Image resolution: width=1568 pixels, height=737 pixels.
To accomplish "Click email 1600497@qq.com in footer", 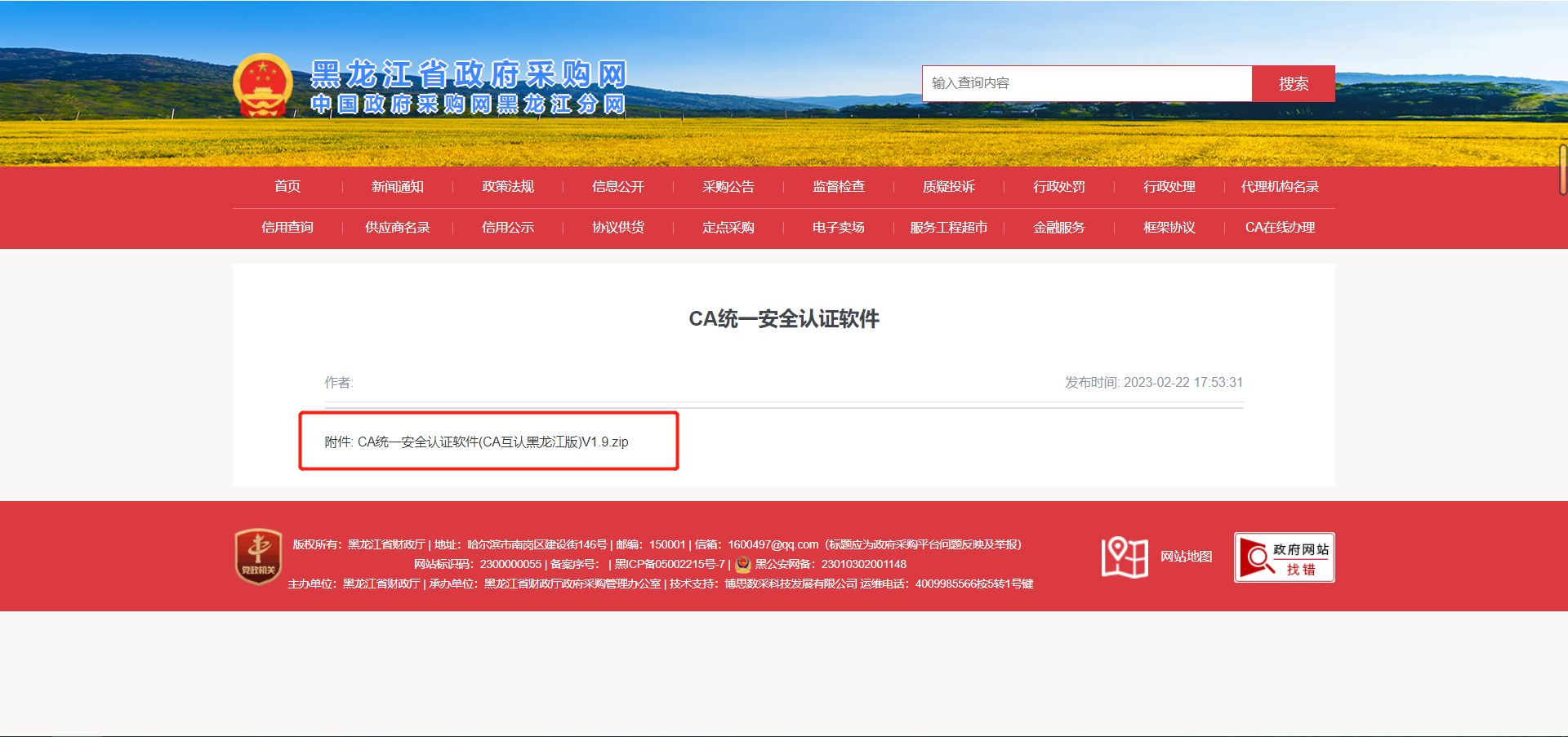I will (773, 544).
